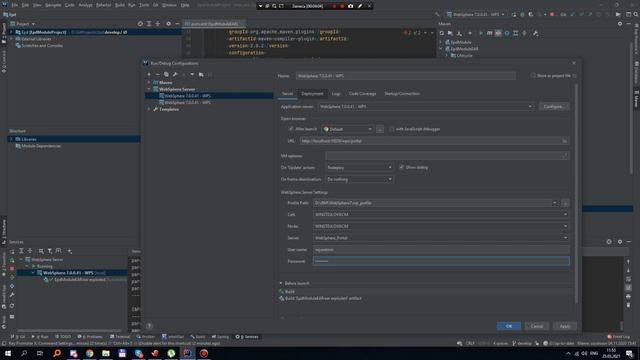Enable with JavaScript debugger checkbox

(x=392, y=129)
